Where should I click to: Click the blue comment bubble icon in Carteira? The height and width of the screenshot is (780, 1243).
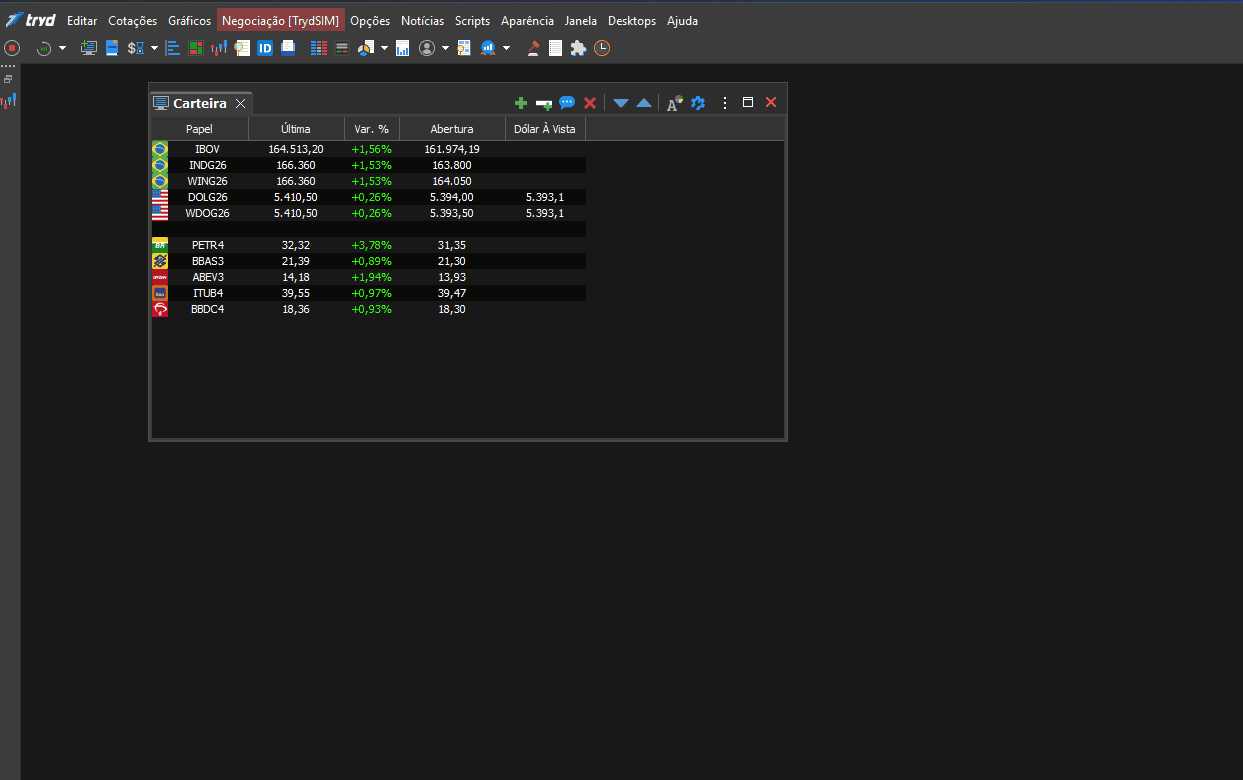coord(567,103)
